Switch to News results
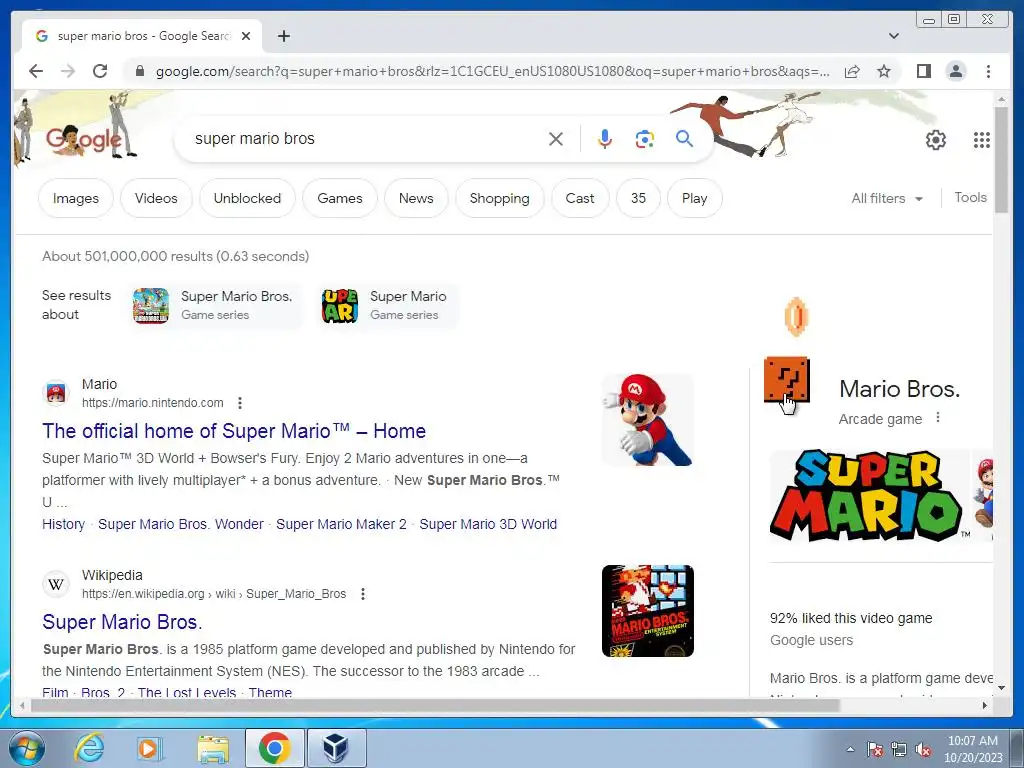Image resolution: width=1024 pixels, height=768 pixels. point(416,198)
